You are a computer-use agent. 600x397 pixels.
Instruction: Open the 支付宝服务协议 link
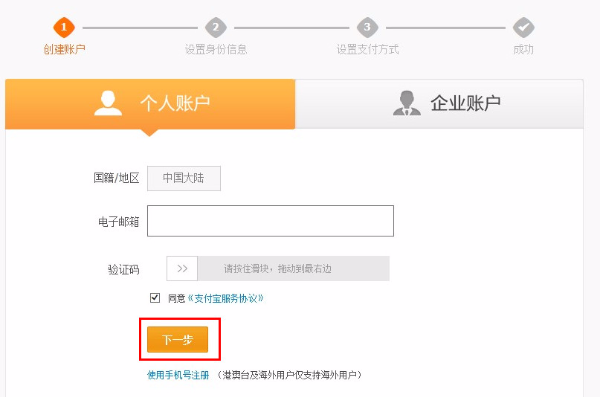[x=225, y=298]
